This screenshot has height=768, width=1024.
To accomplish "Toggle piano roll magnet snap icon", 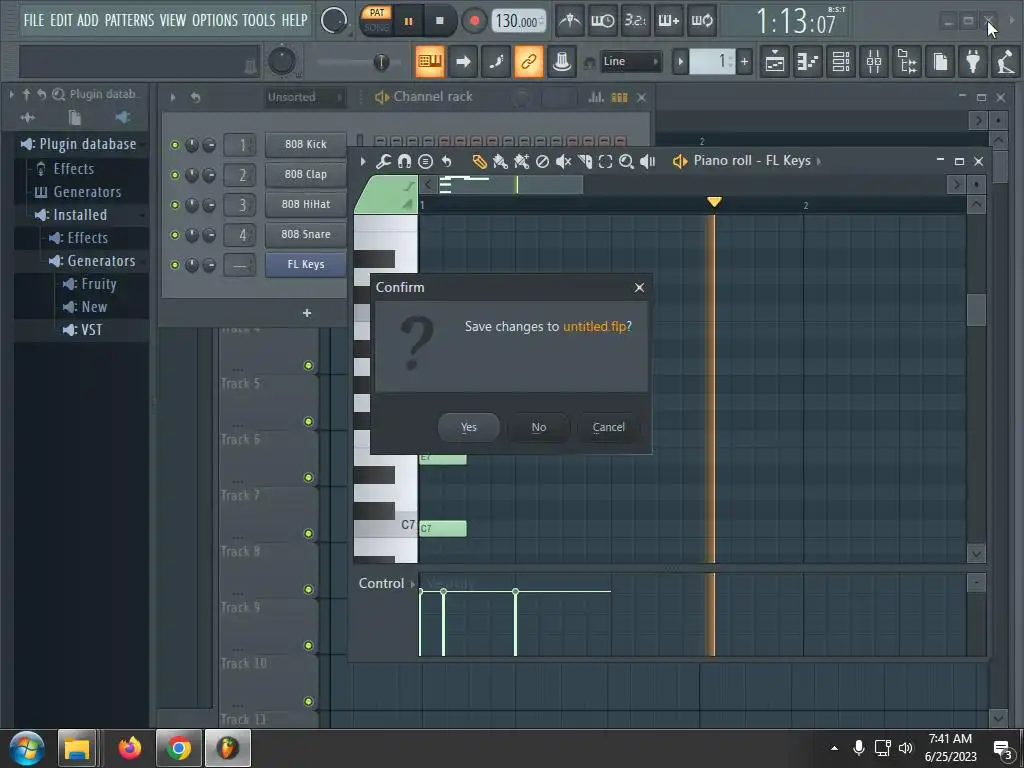I will pyautogui.click(x=404, y=161).
